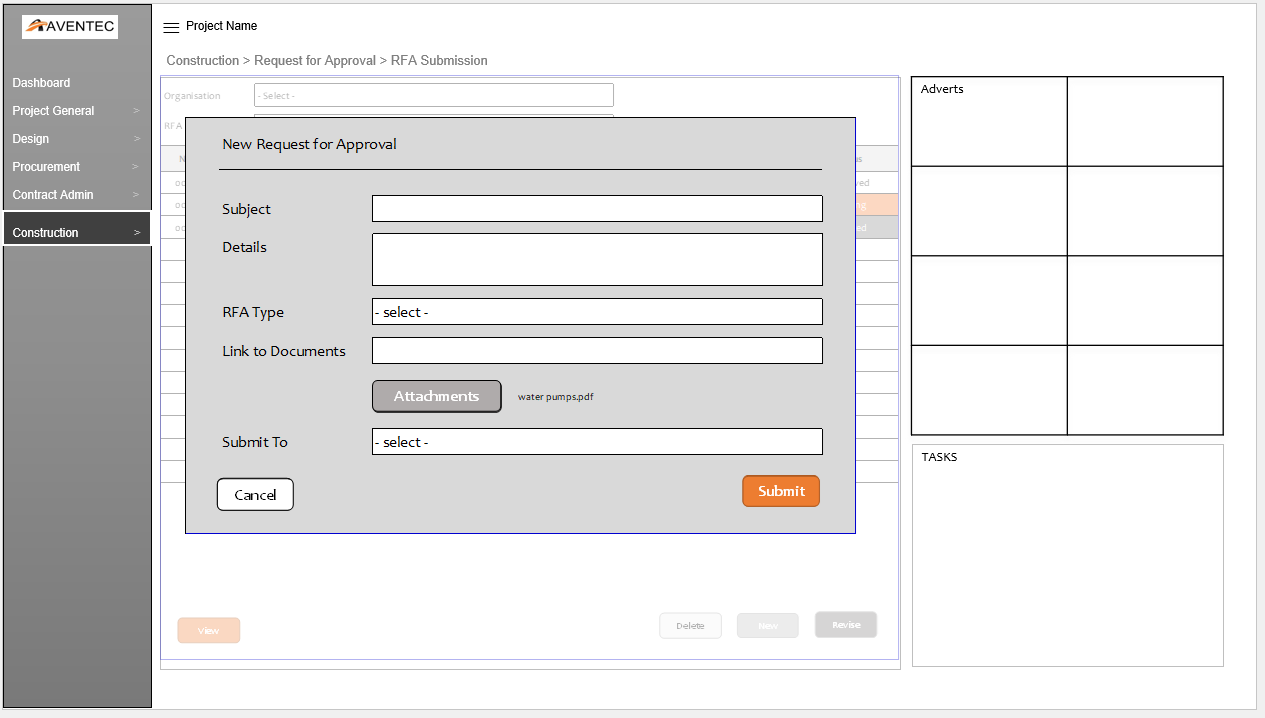This screenshot has height=718, width=1265.
Task: Expand the Design menu chevron
Action: (x=137, y=139)
